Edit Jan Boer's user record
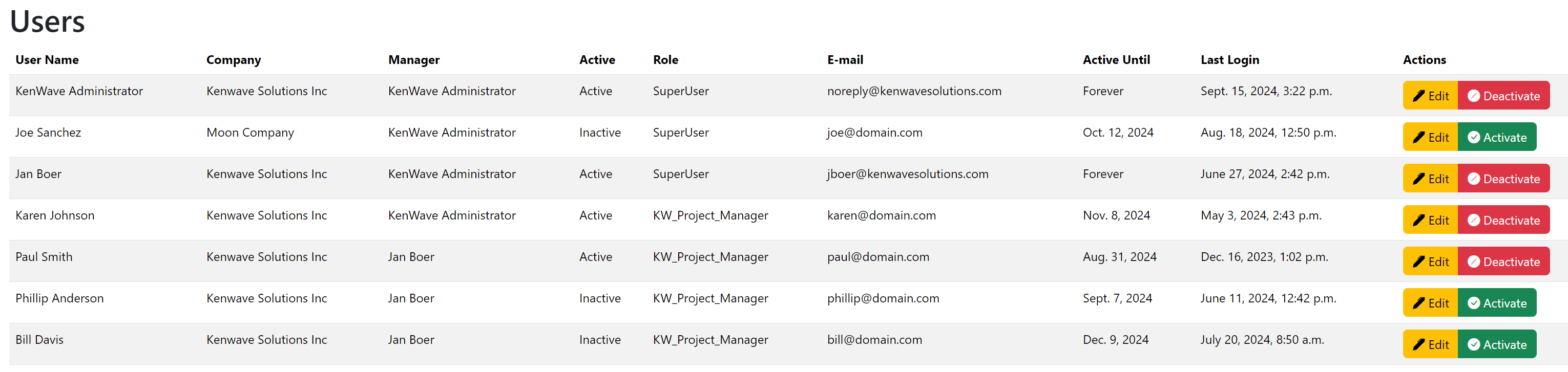Screen dimensions: 1568x372 (x=1430, y=179)
